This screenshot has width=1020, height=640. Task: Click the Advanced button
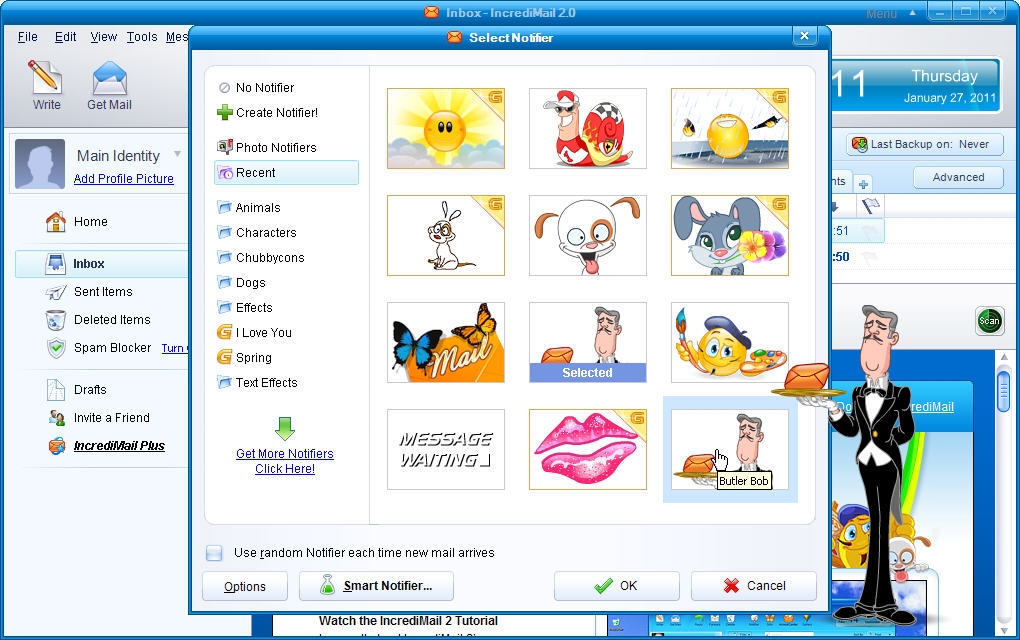(x=958, y=178)
